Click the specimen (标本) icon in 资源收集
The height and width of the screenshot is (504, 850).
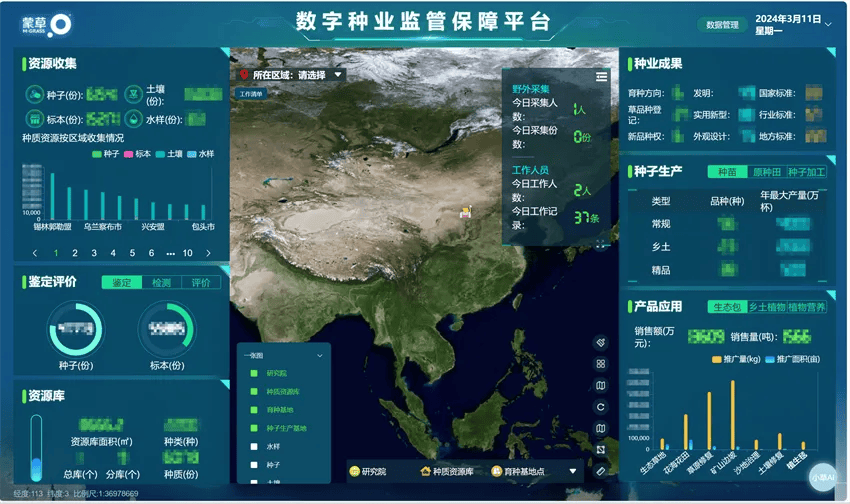pyautogui.click(x=35, y=119)
